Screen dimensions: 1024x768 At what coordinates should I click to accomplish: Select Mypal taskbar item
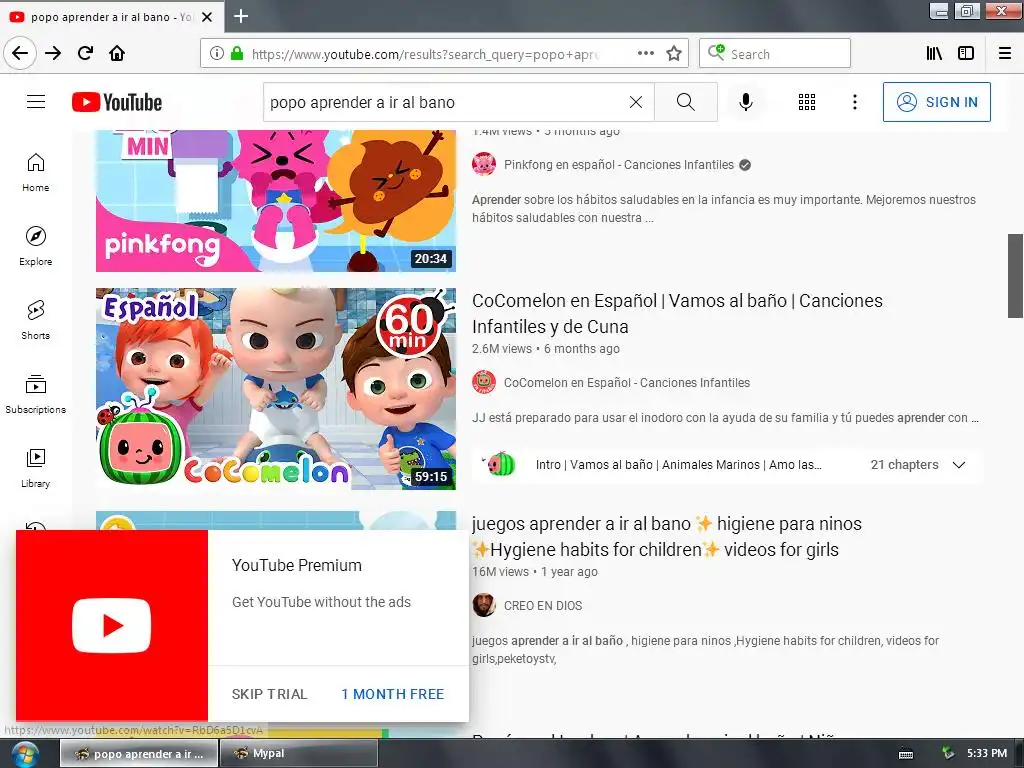click(x=298, y=754)
